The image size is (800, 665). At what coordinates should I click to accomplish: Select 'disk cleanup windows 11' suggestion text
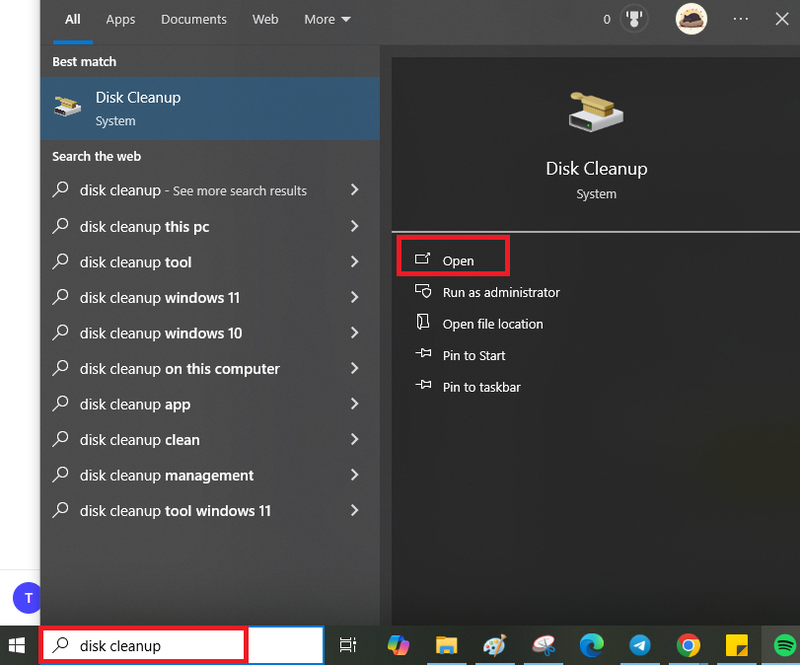tap(160, 298)
